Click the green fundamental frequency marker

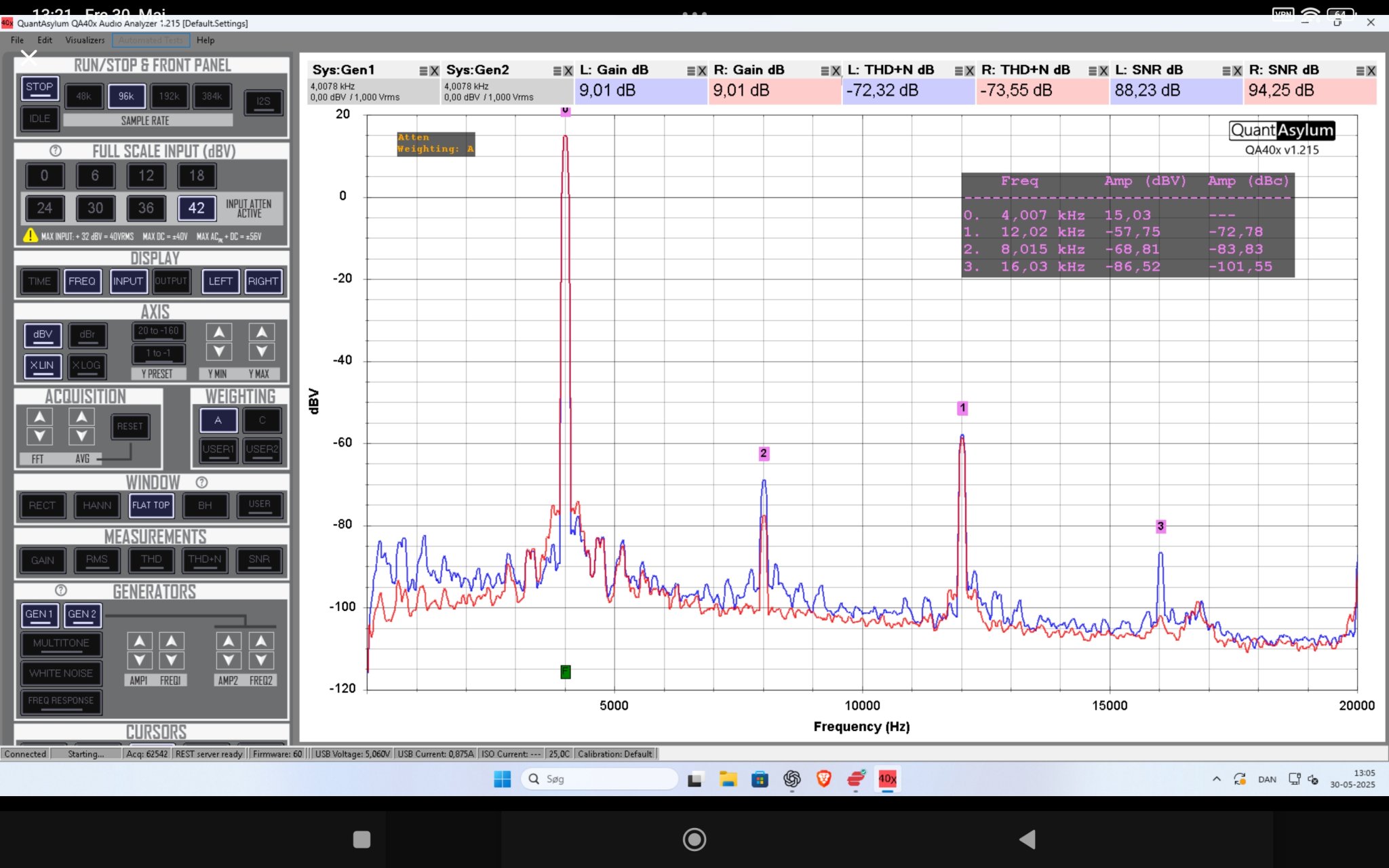tap(566, 672)
